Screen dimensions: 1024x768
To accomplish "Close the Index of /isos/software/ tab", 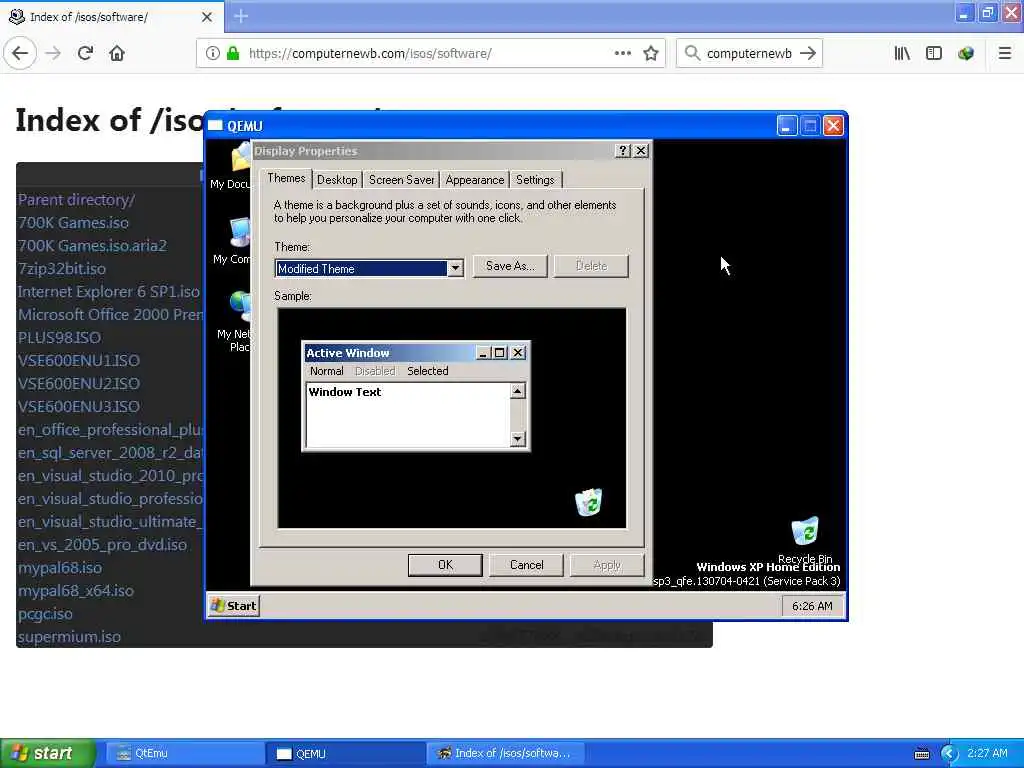I will pyautogui.click(x=206, y=17).
